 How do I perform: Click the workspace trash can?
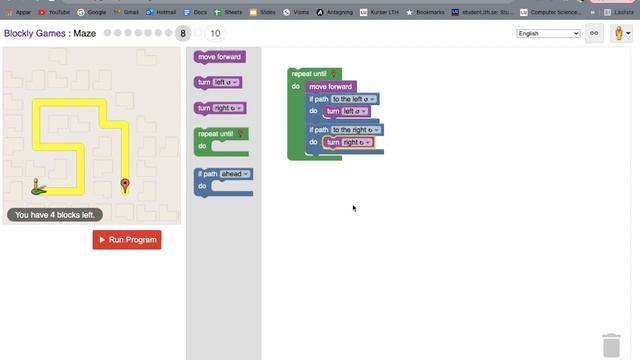coord(611,345)
